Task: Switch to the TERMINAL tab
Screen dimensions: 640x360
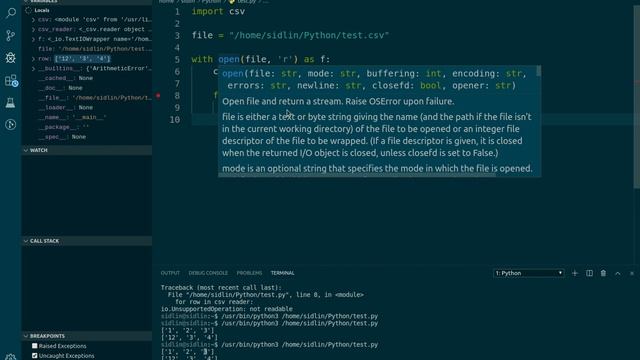Action: click(x=282, y=273)
